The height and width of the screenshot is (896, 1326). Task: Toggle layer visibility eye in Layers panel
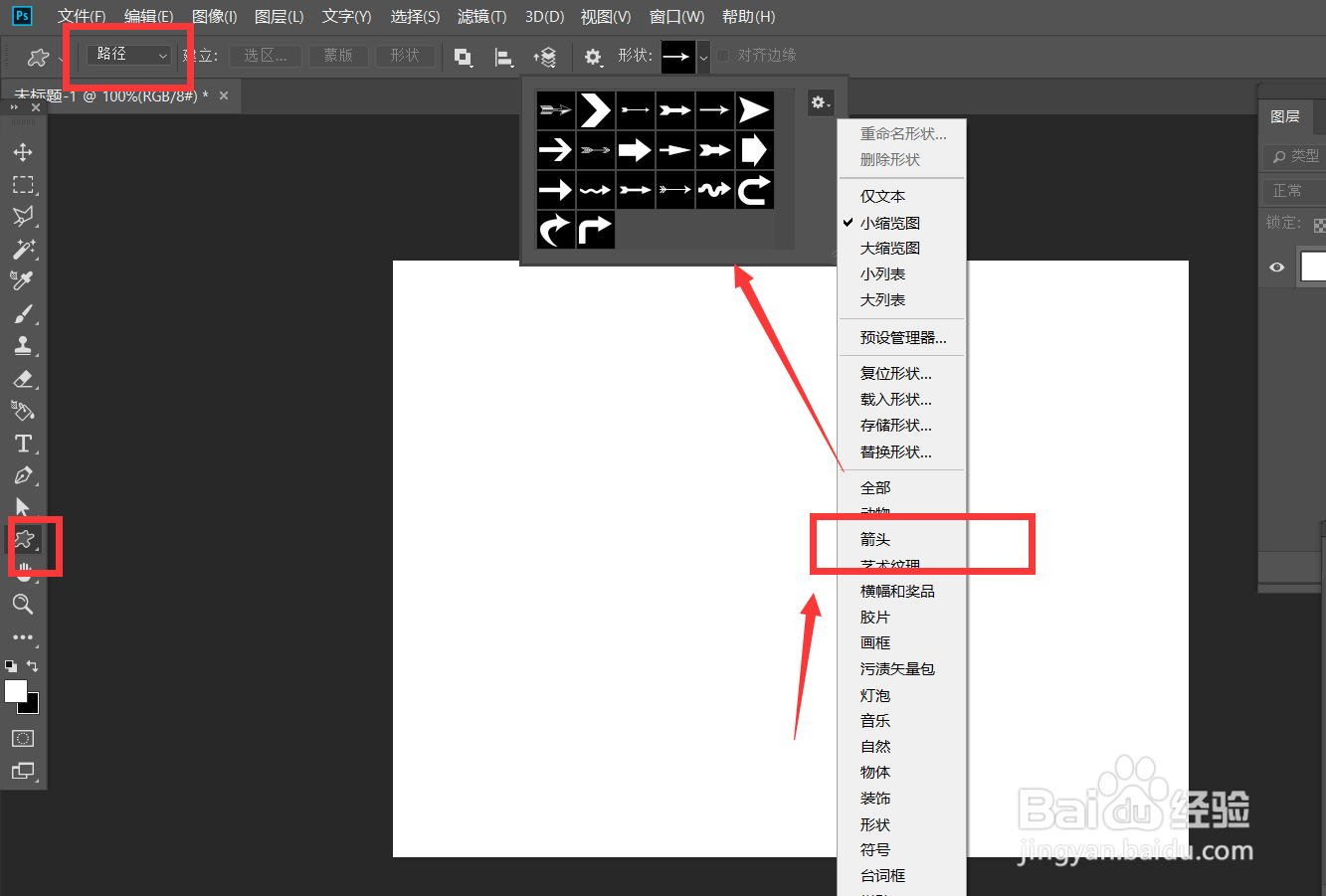point(1276,267)
